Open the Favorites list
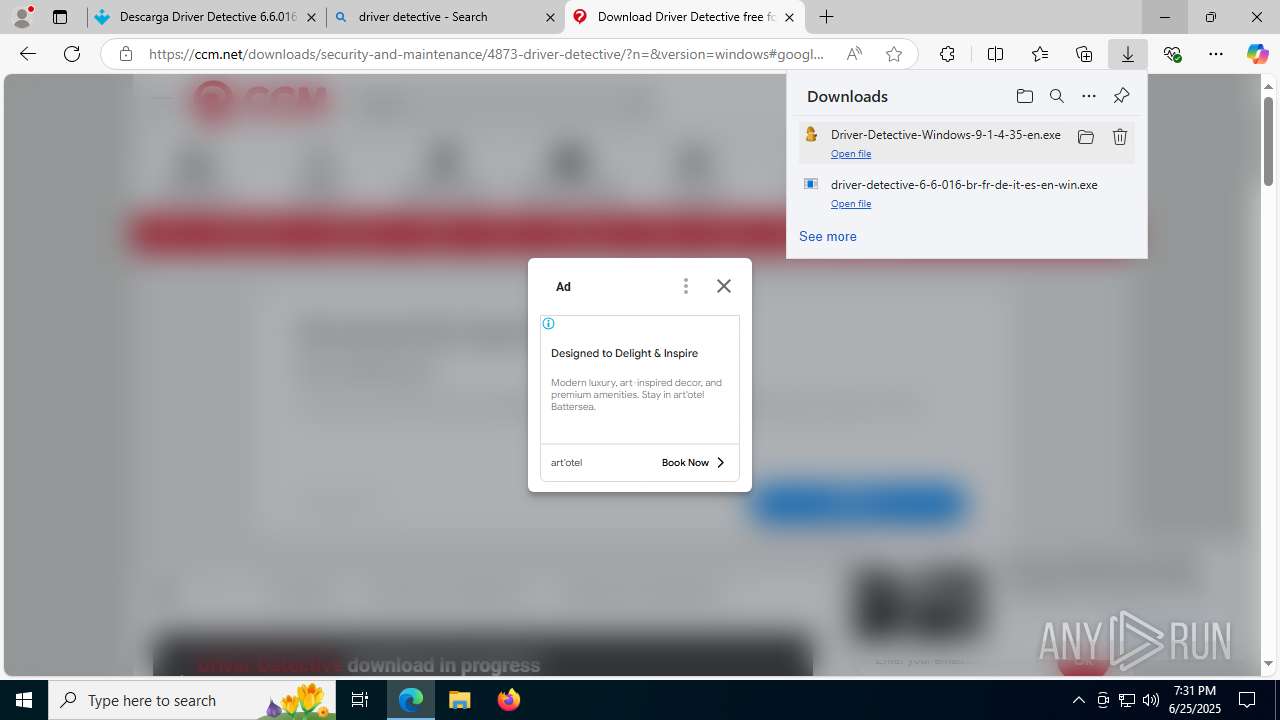The width and height of the screenshot is (1280, 720). point(1040,54)
